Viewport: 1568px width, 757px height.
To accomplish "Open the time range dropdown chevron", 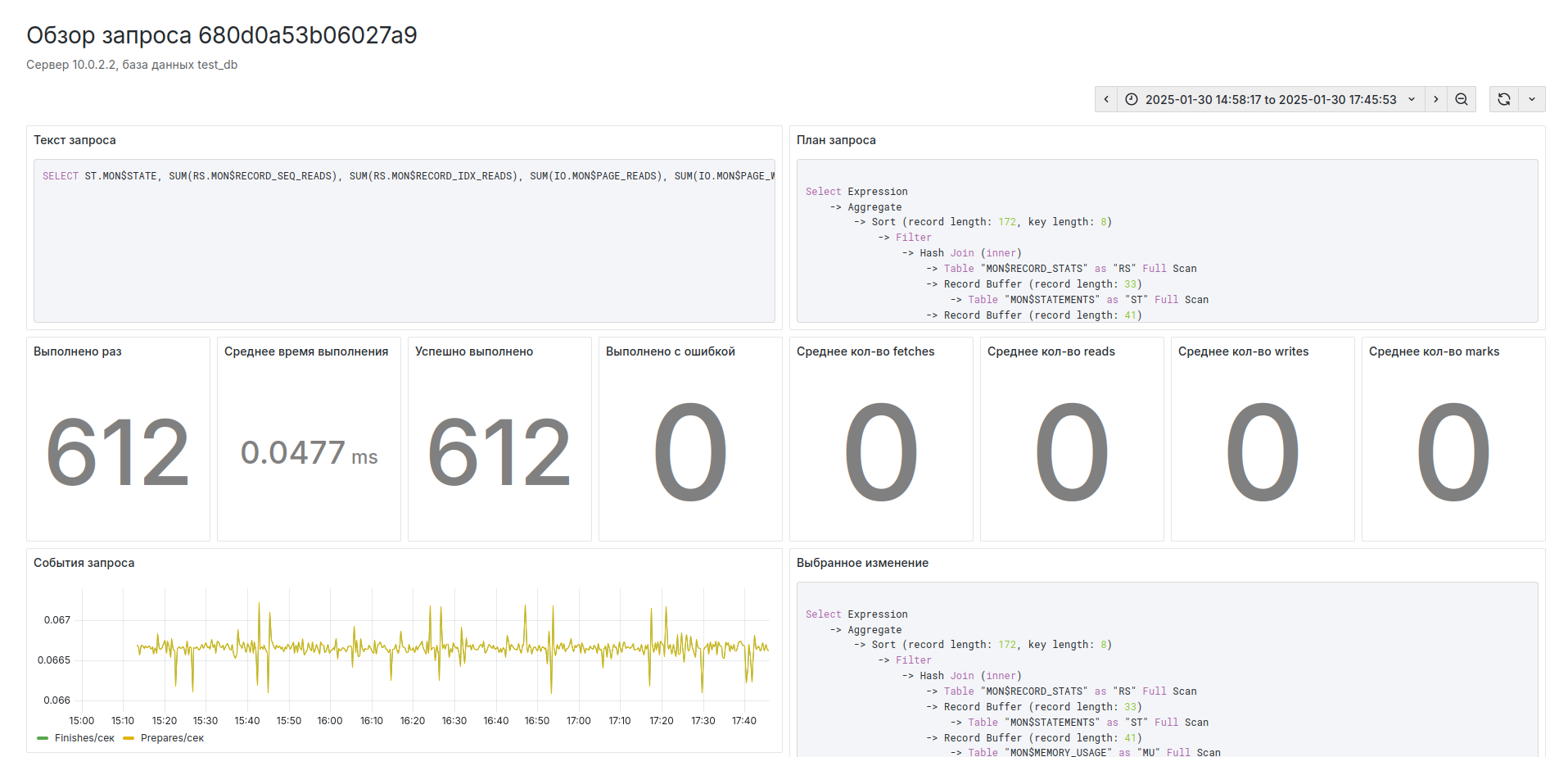I will pos(1411,99).
